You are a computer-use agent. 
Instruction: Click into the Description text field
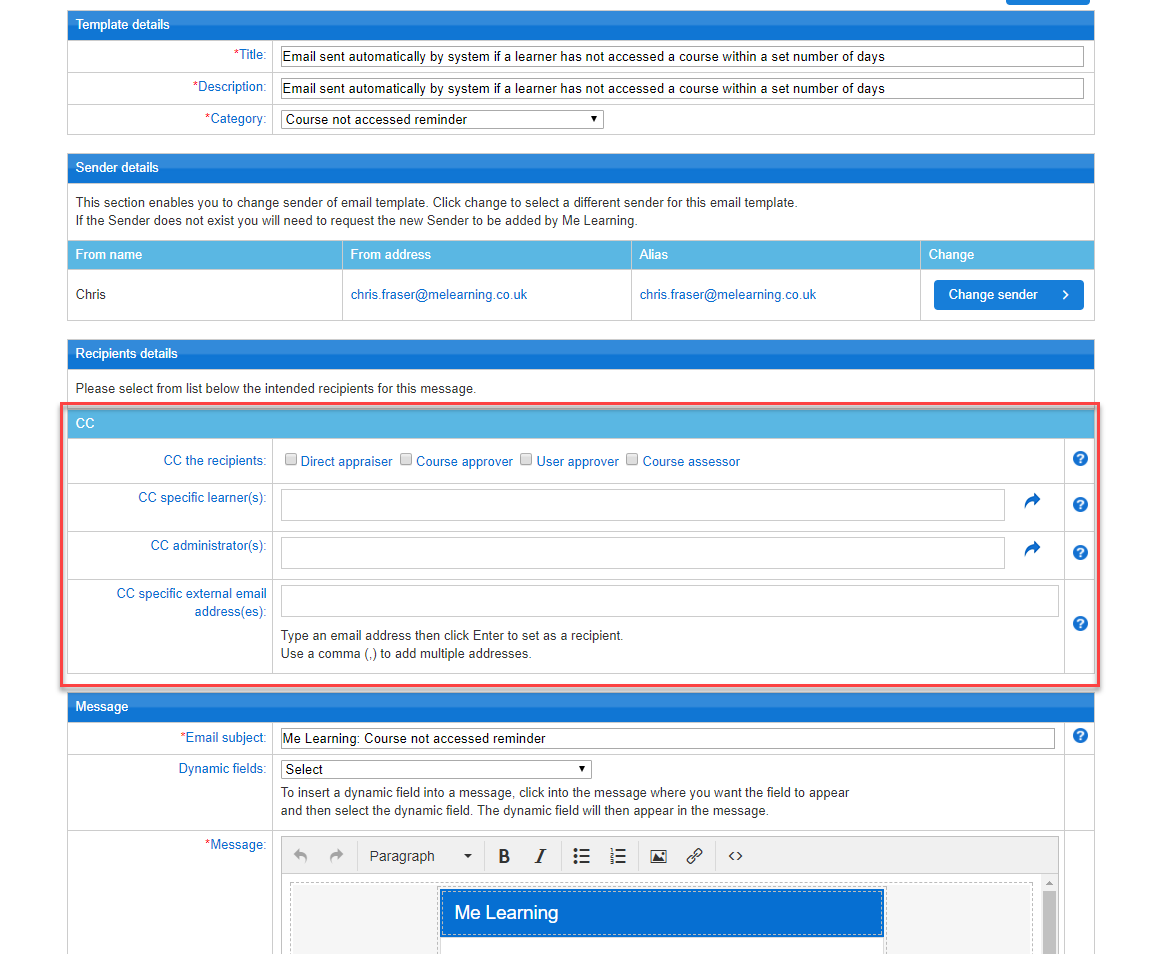682,88
